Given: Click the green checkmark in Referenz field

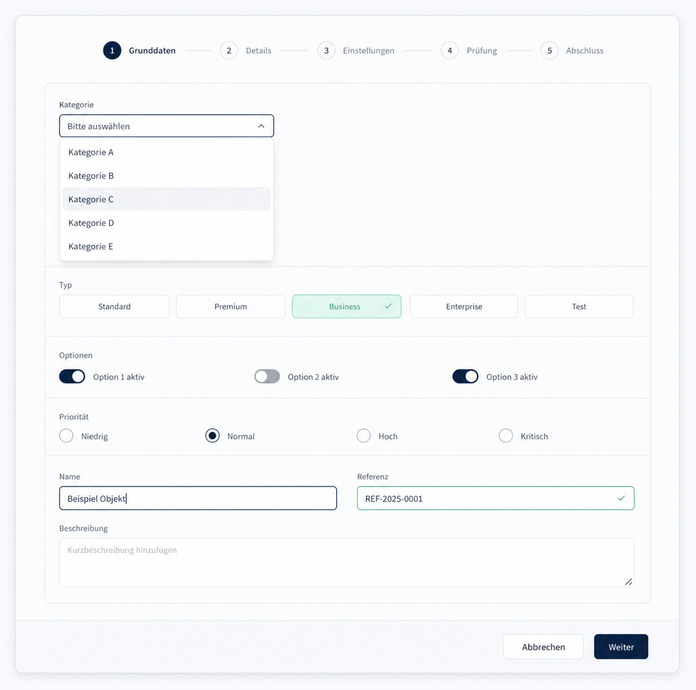Looking at the screenshot, I should pos(621,498).
